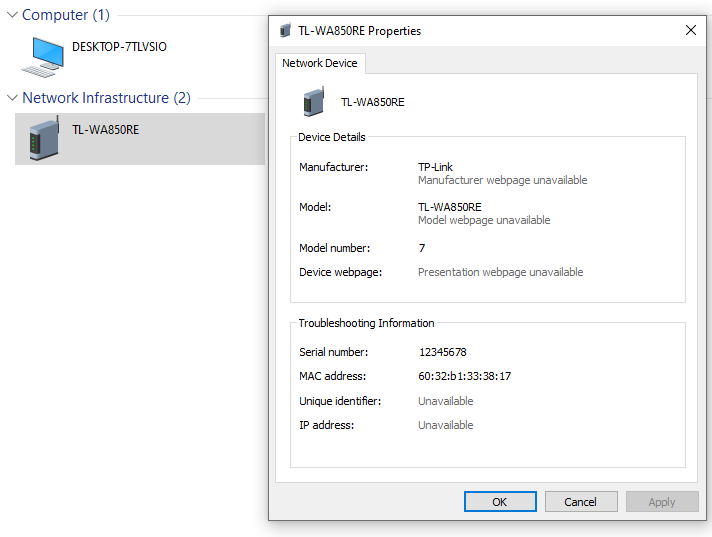
Task: Click the OK button
Action: (500, 502)
